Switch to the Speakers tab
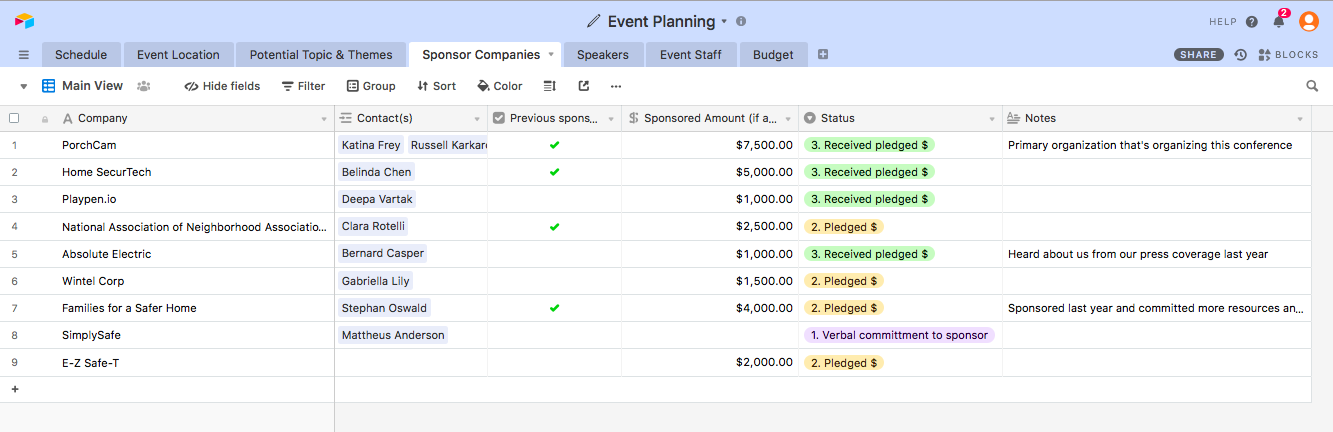This screenshot has width=1333, height=432. (x=603, y=55)
